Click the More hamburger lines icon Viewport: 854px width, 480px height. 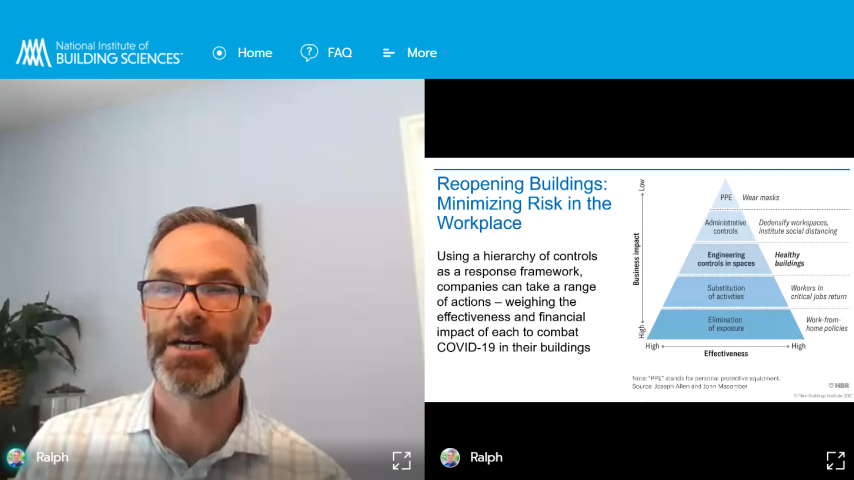click(389, 53)
